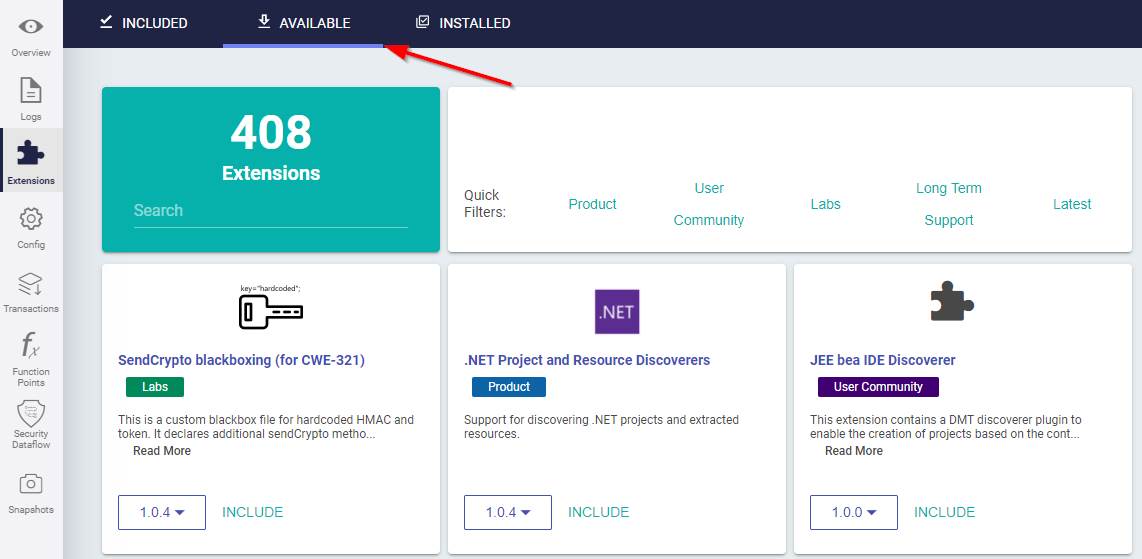
Task: Apply the Labs quick filter
Action: pos(825,204)
